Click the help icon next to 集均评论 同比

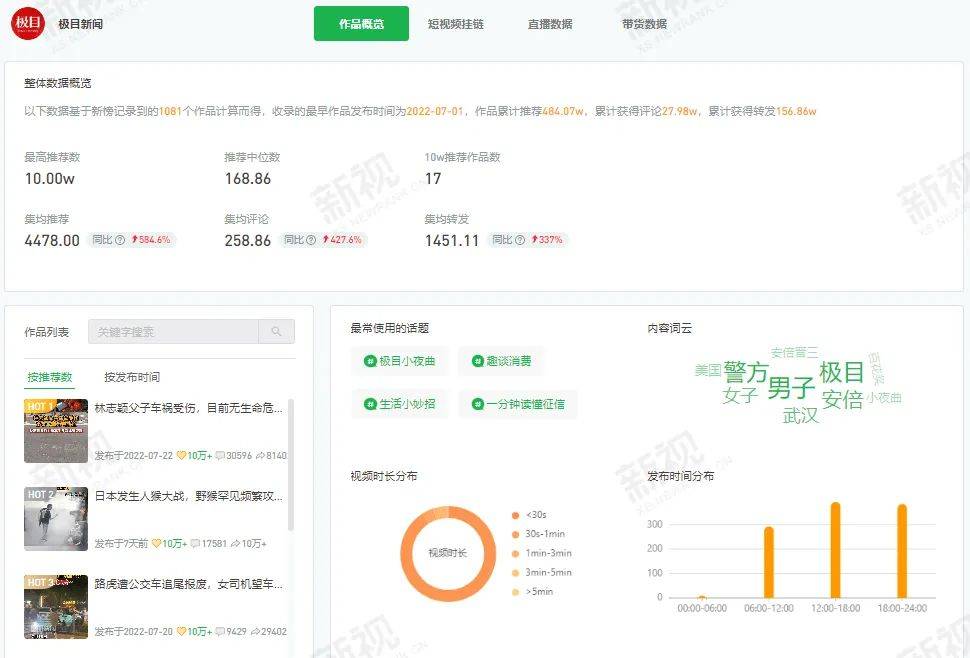(x=311, y=240)
